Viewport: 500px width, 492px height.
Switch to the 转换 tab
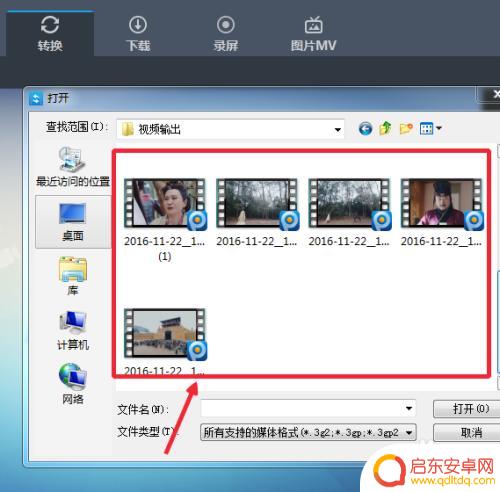pyautogui.click(x=50, y=34)
